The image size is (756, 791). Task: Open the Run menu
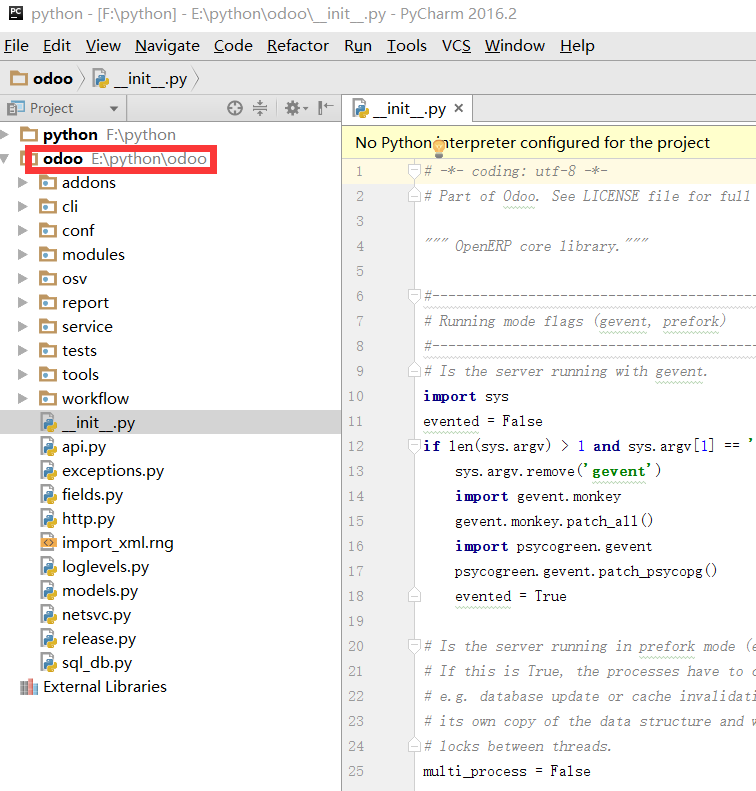click(x=358, y=46)
